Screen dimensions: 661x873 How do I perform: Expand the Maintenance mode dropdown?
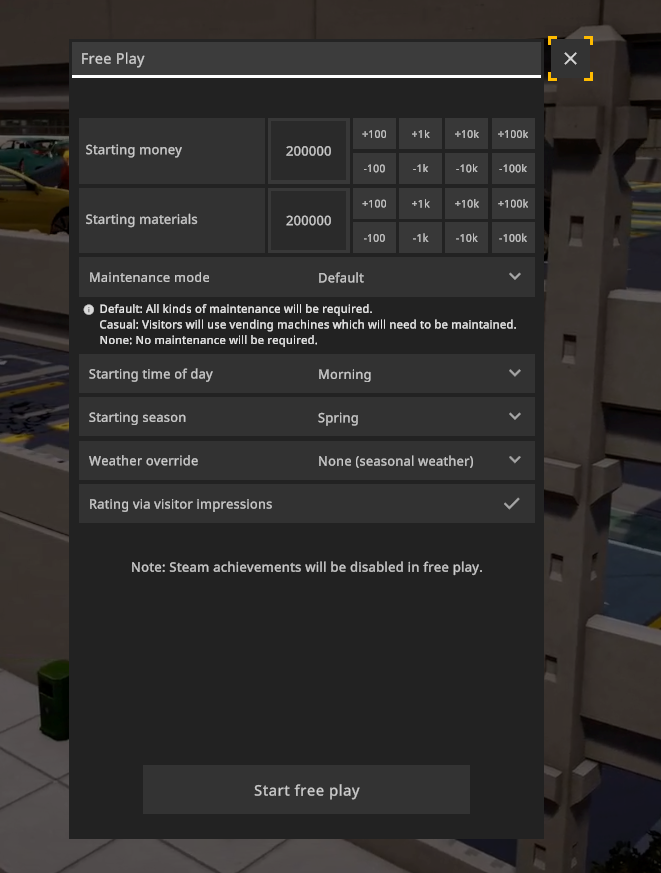pos(514,277)
